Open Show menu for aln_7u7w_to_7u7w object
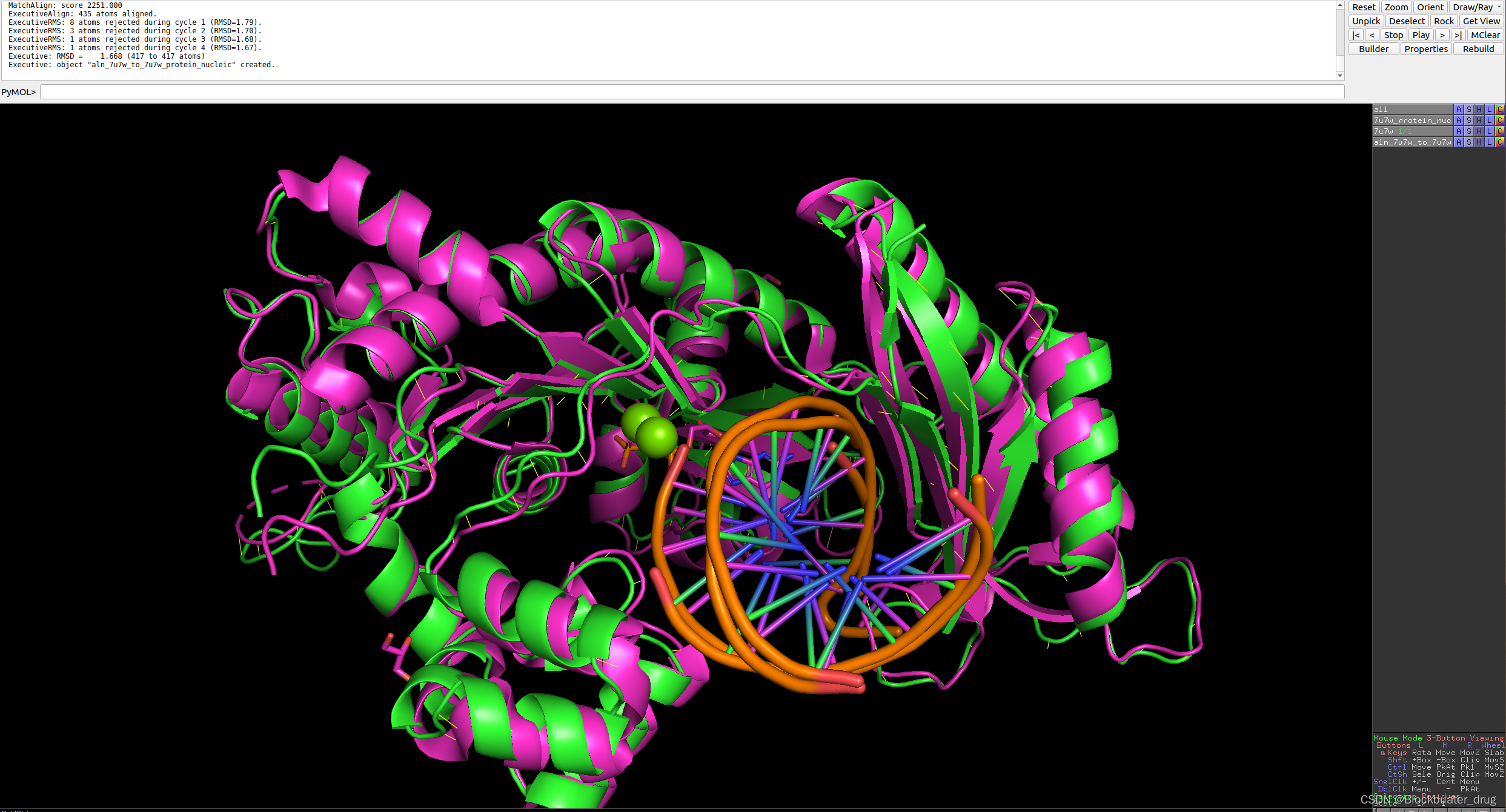 [x=1469, y=142]
